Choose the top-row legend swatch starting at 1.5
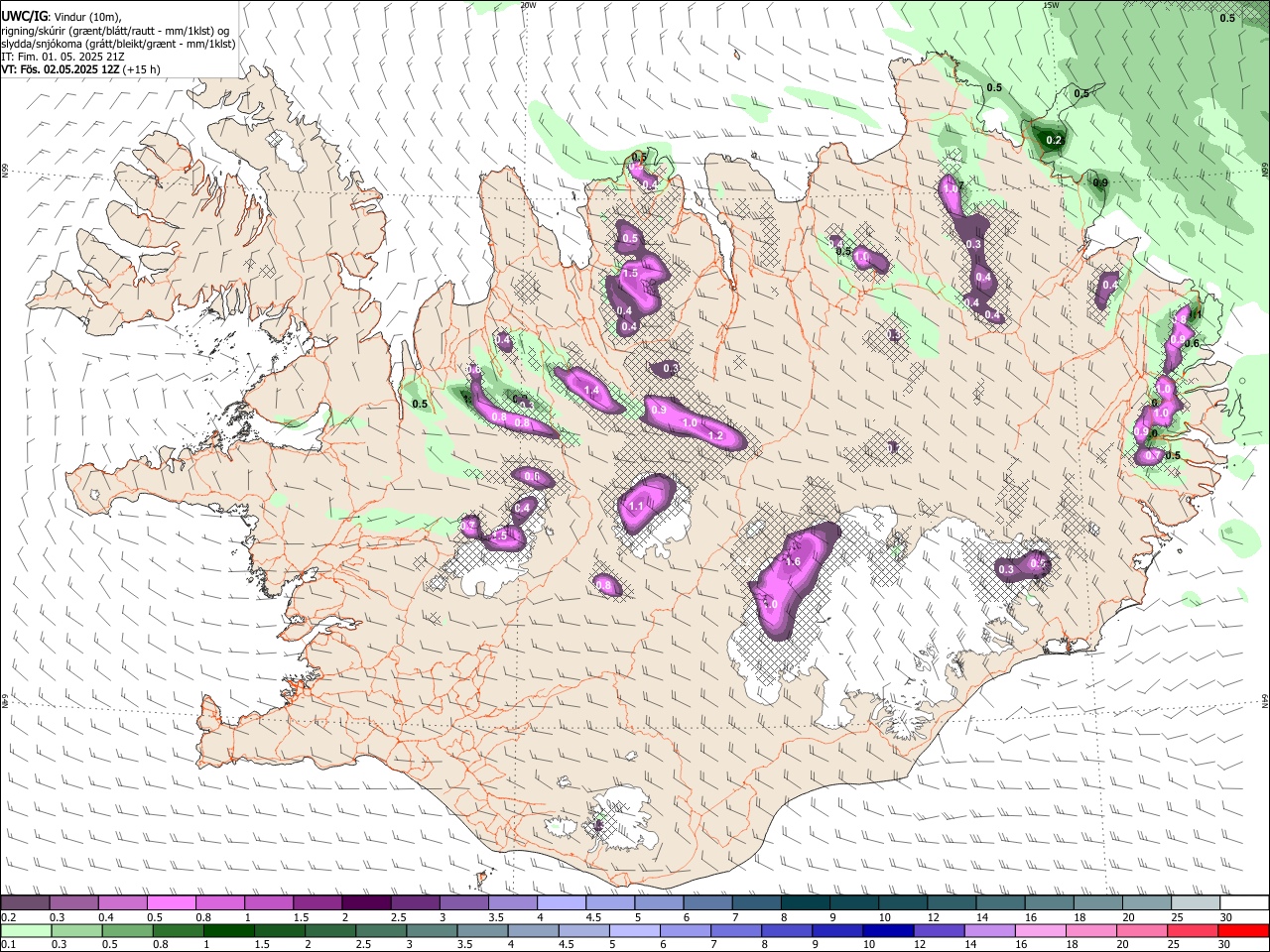Image resolution: width=1270 pixels, height=952 pixels. [x=317, y=903]
